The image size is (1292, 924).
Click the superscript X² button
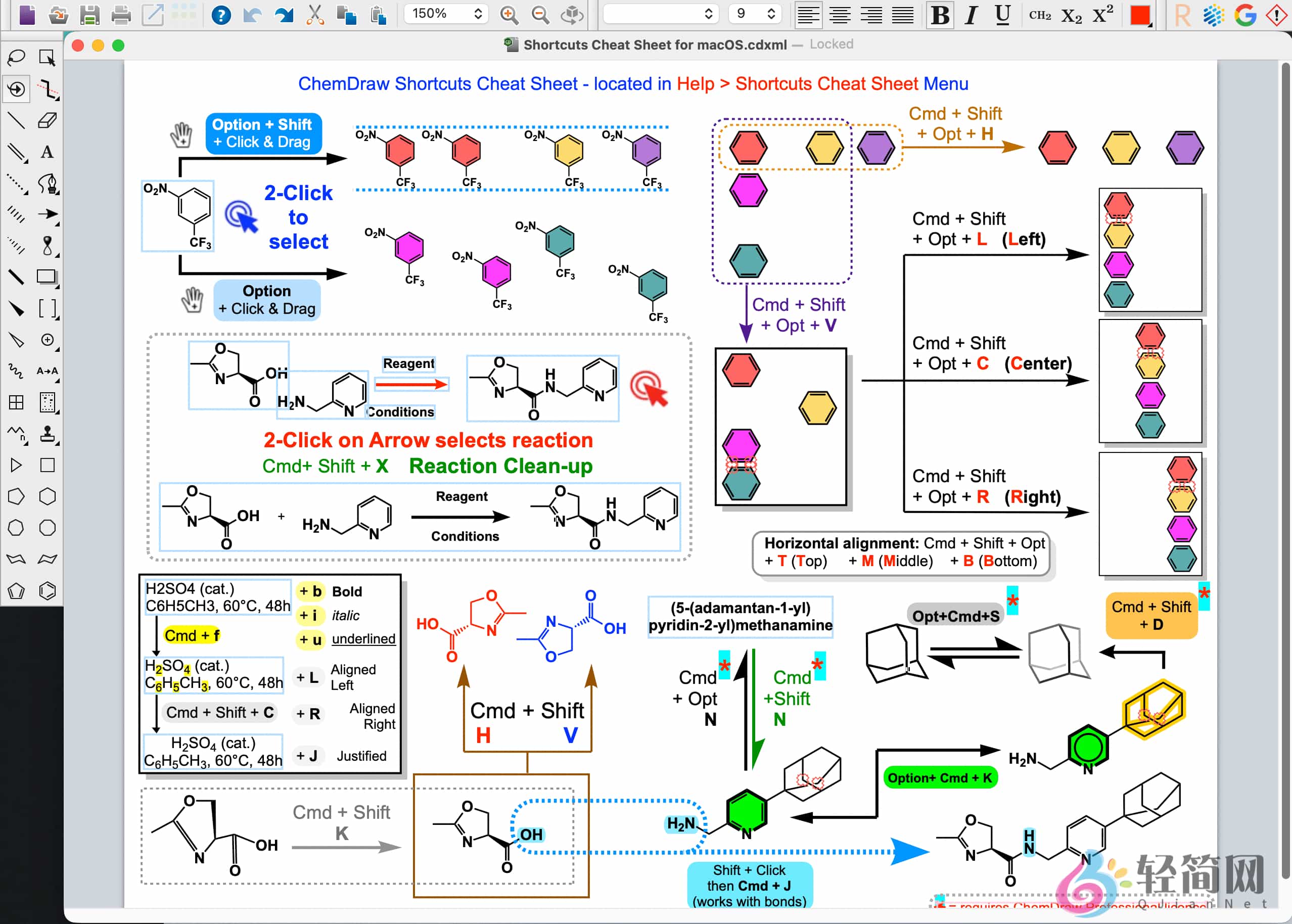click(1102, 15)
